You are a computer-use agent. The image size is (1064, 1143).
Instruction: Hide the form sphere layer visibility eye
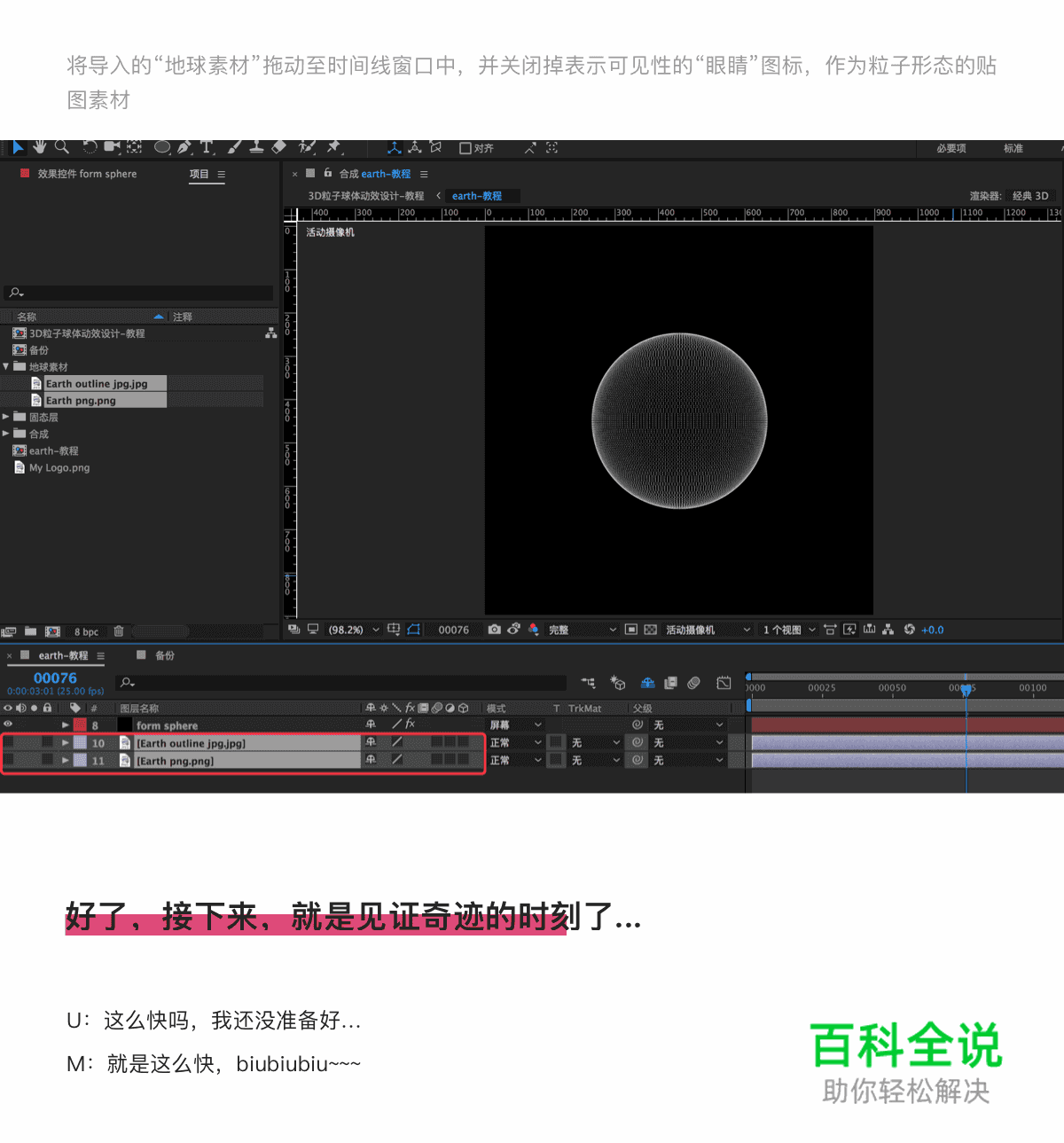(x=7, y=724)
